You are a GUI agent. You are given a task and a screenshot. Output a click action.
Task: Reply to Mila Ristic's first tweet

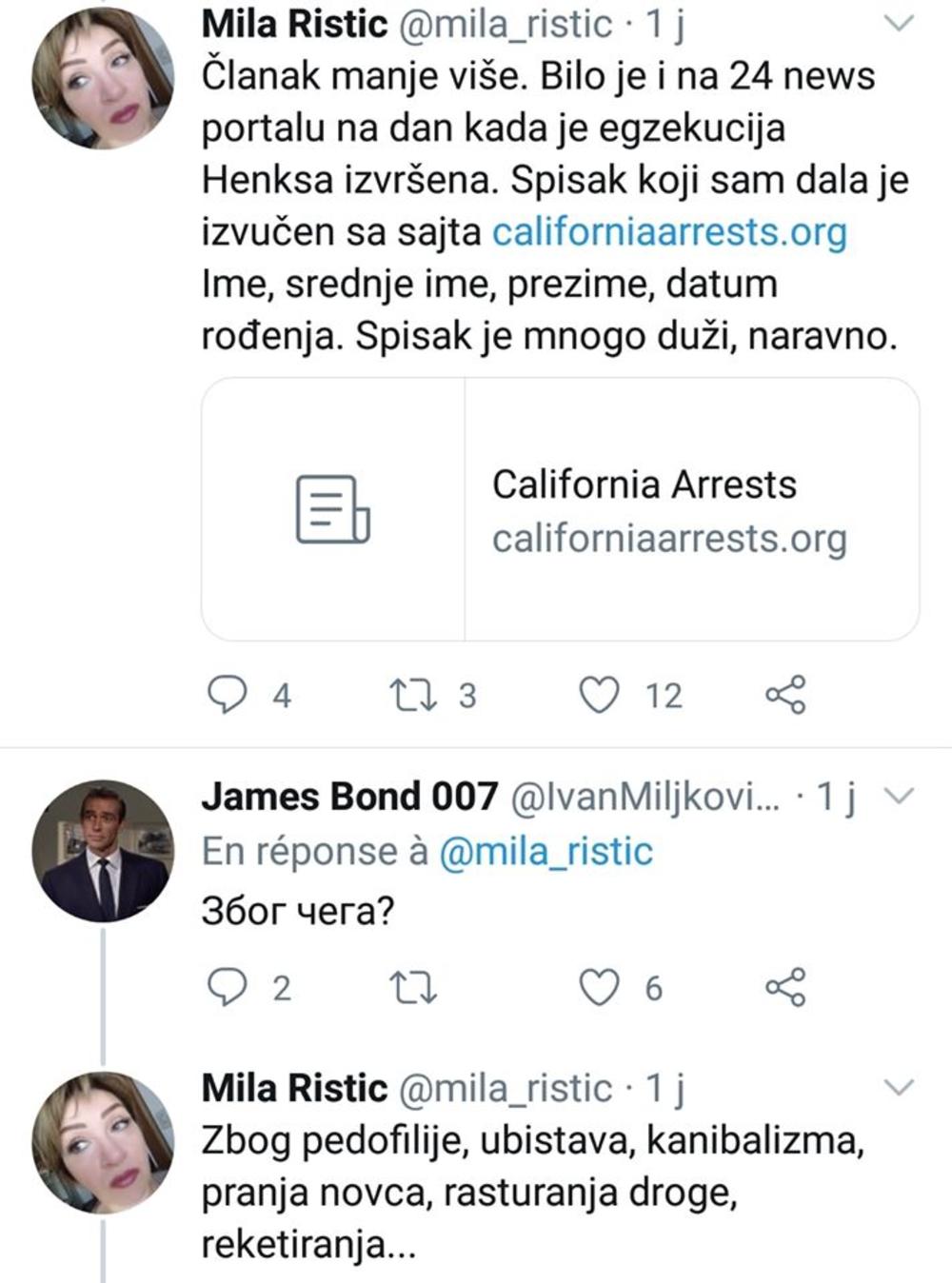[x=228, y=695]
